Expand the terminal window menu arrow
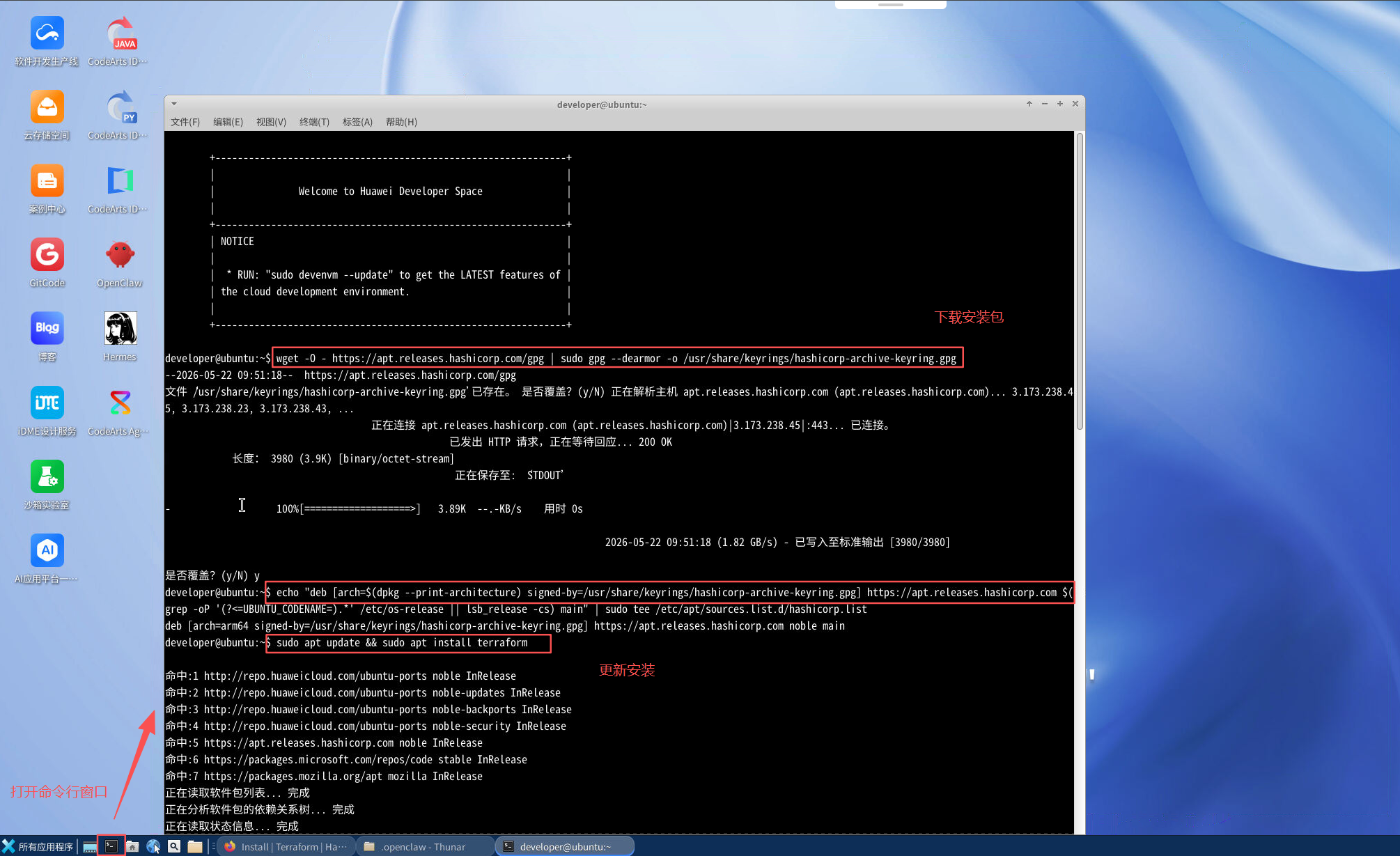This screenshot has width=1400, height=856. [174, 104]
